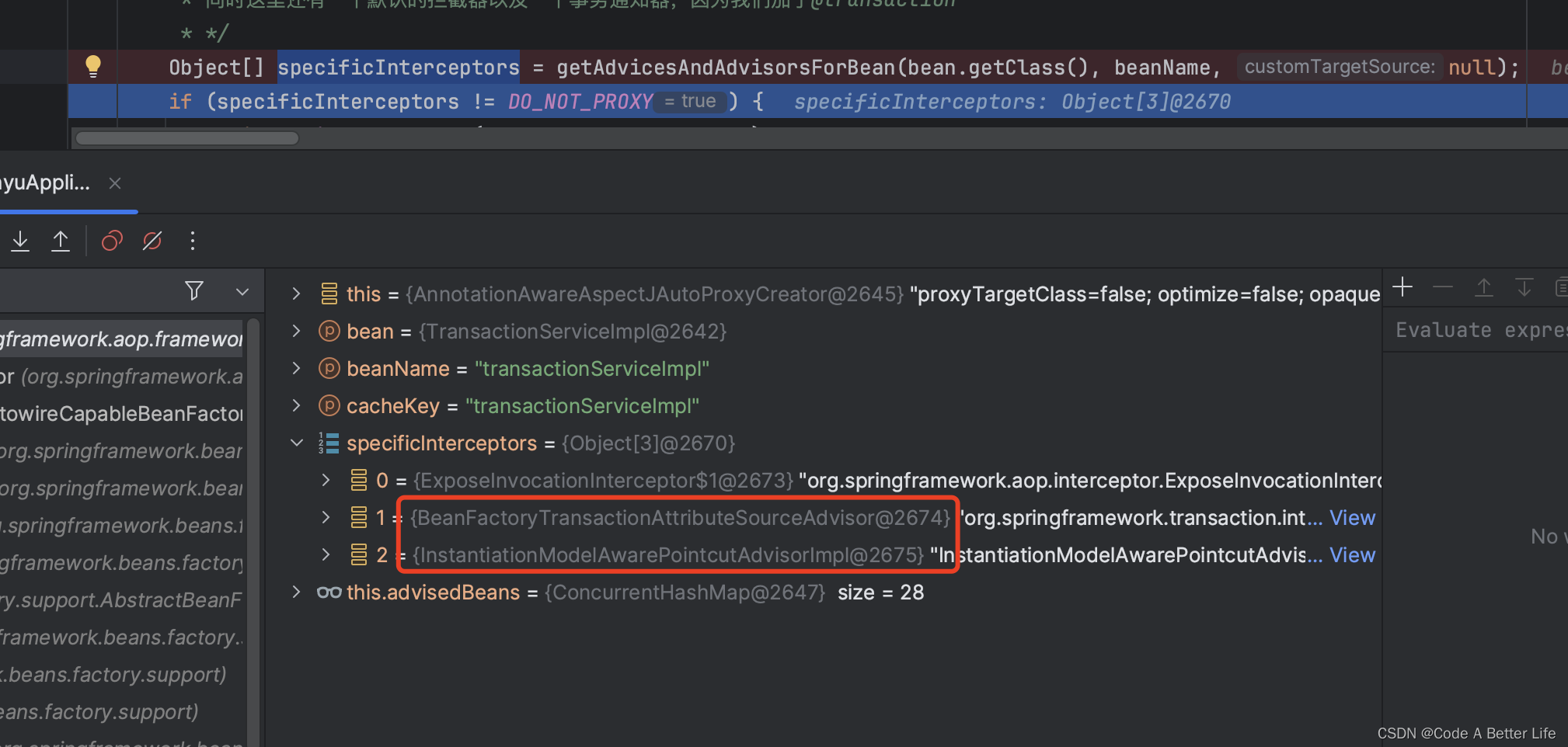Image resolution: width=1568 pixels, height=747 pixels.
Task: Click the 'cacheKey' parameter icon
Action: [x=329, y=405]
